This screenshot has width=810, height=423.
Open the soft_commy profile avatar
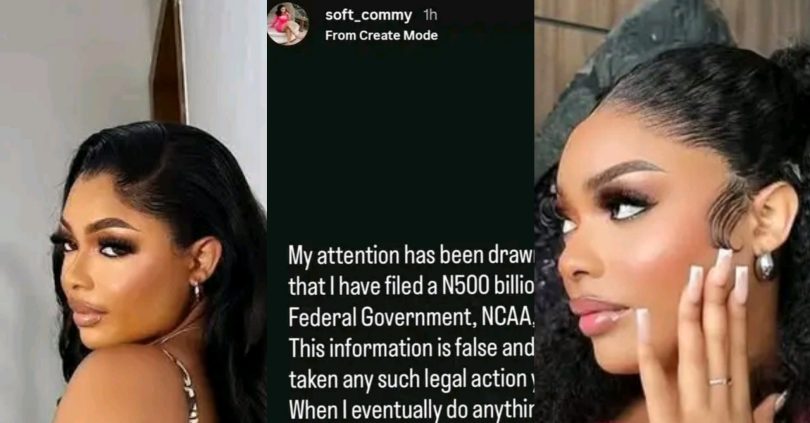288,24
